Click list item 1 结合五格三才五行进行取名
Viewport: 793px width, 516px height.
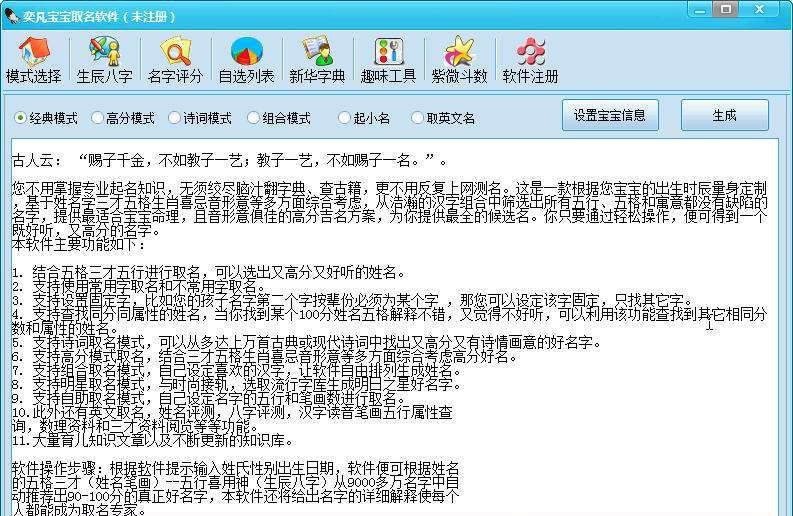tap(209, 273)
